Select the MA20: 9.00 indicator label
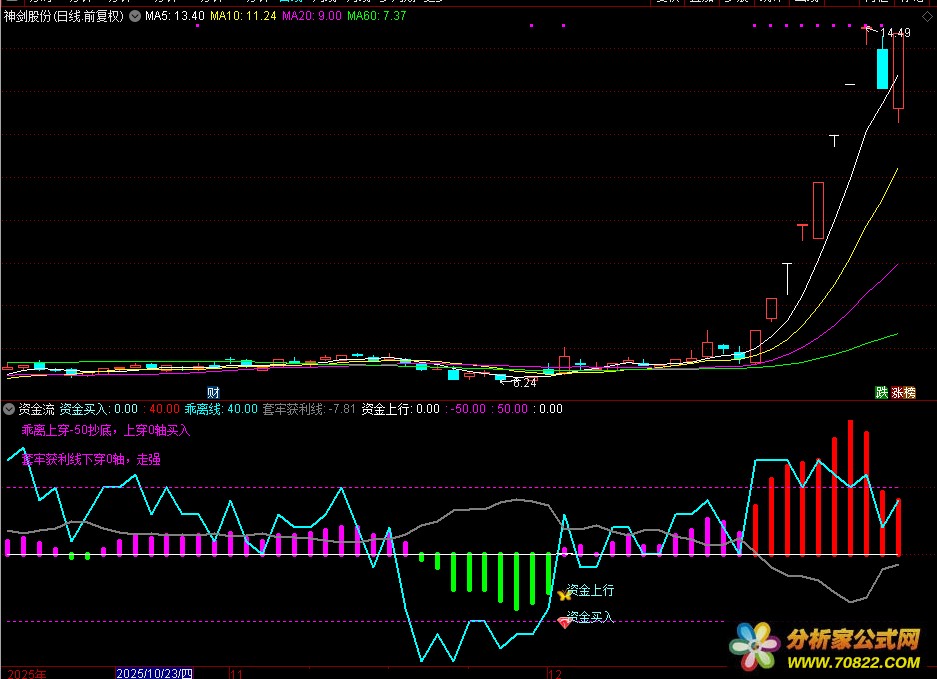The height and width of the screenshot is (679, 937). coord(312,16)
